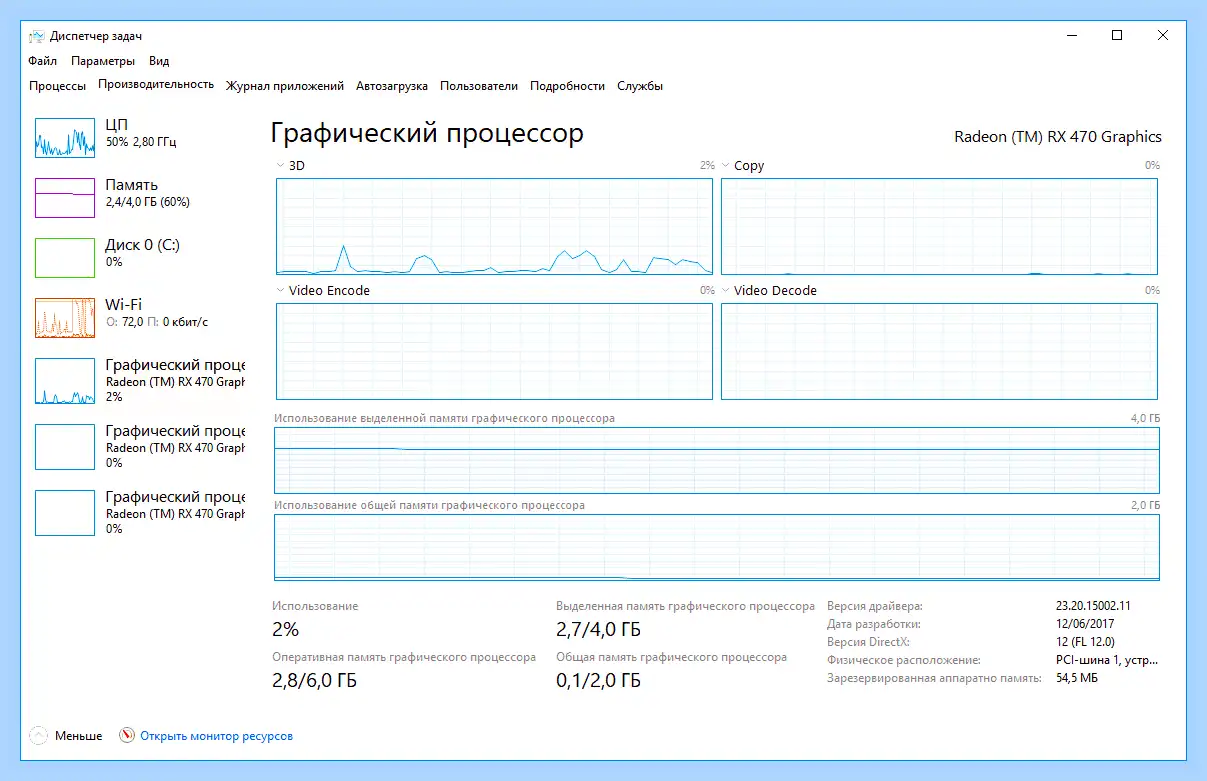Click the Video Encode usage graph
This screenshot has width=1207, height=781.
[x=494, y=351]
